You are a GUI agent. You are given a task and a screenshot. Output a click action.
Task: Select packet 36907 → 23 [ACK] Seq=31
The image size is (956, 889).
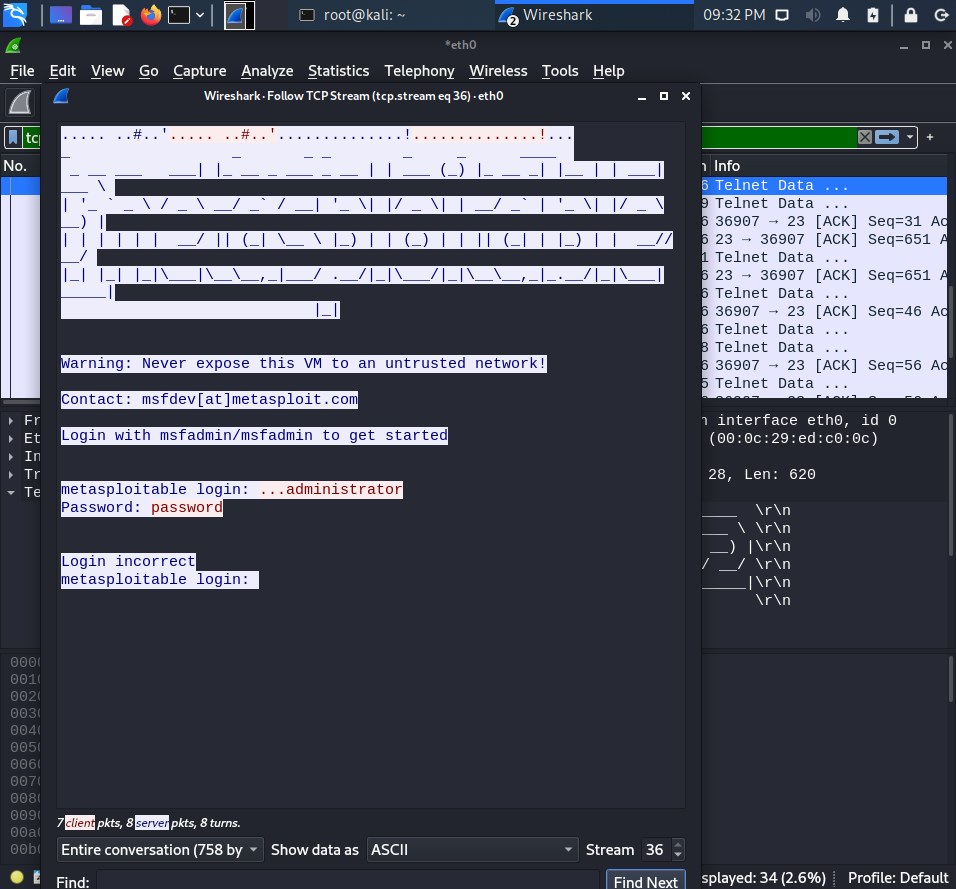824,221
